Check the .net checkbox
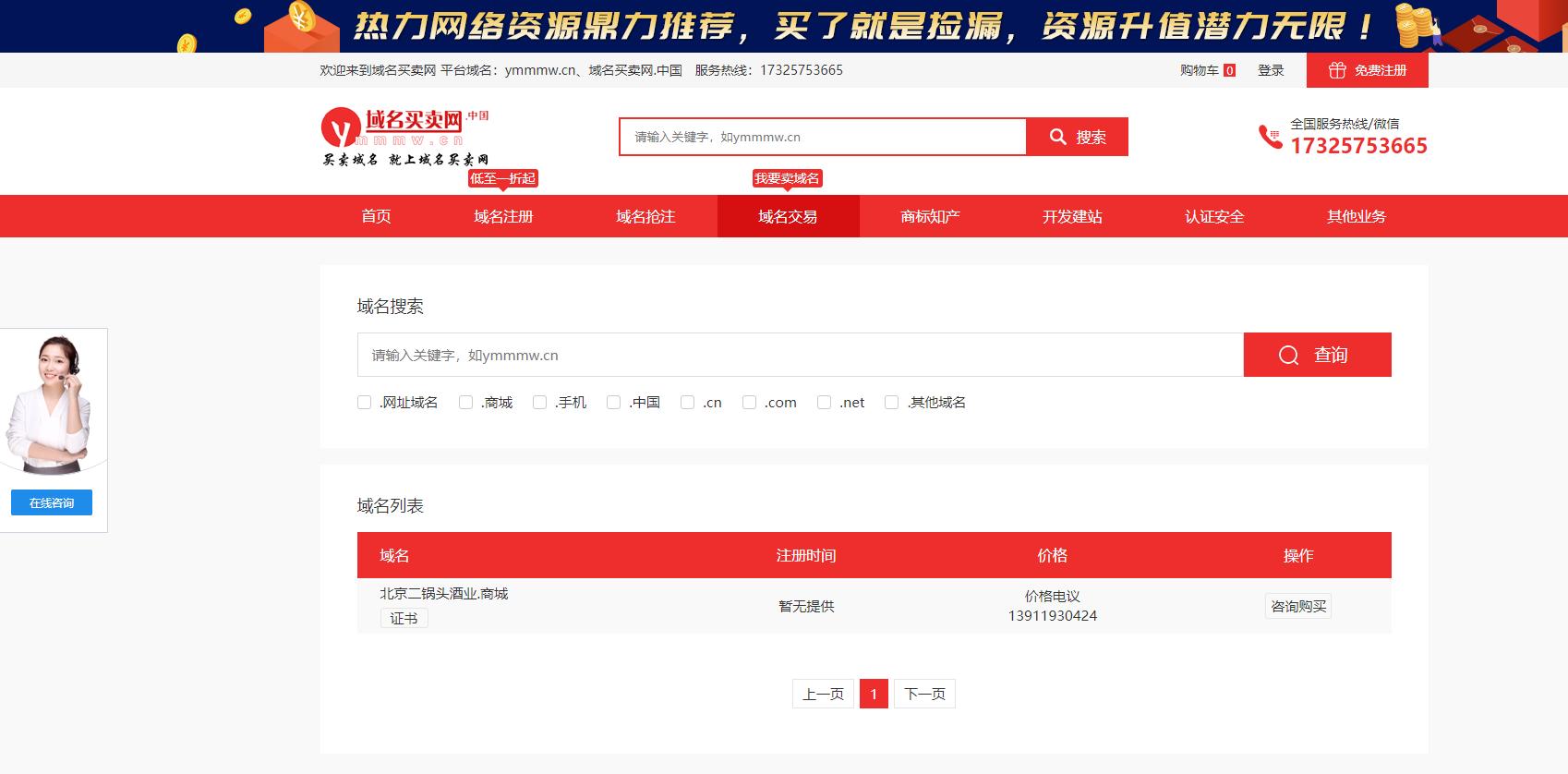Screen dimensions: 1568x774 [x=824, y=403]
